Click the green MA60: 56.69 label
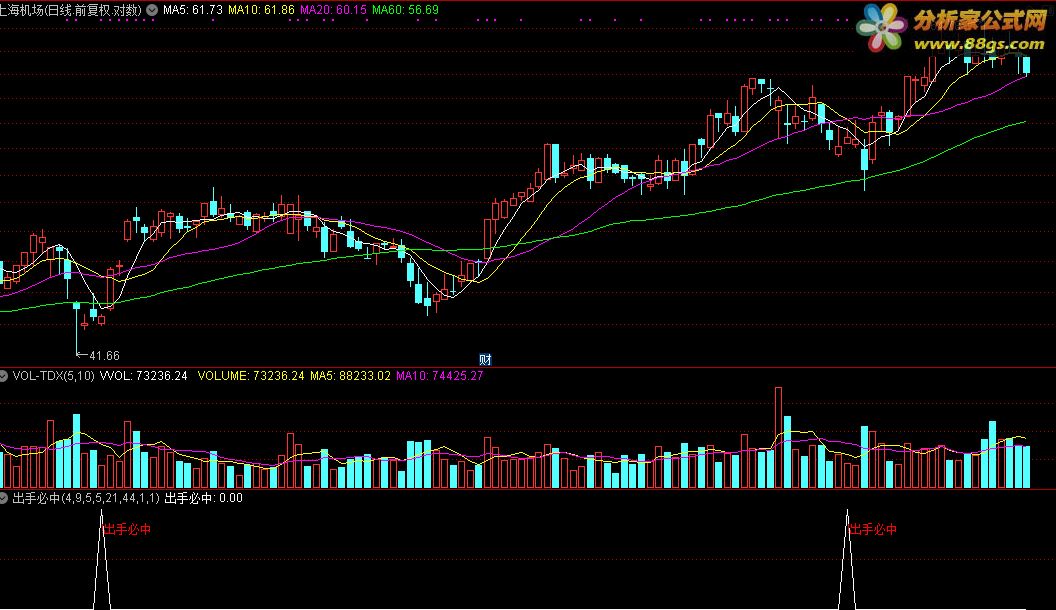This screenshot has width=1056, height=610. coord(405,10)
